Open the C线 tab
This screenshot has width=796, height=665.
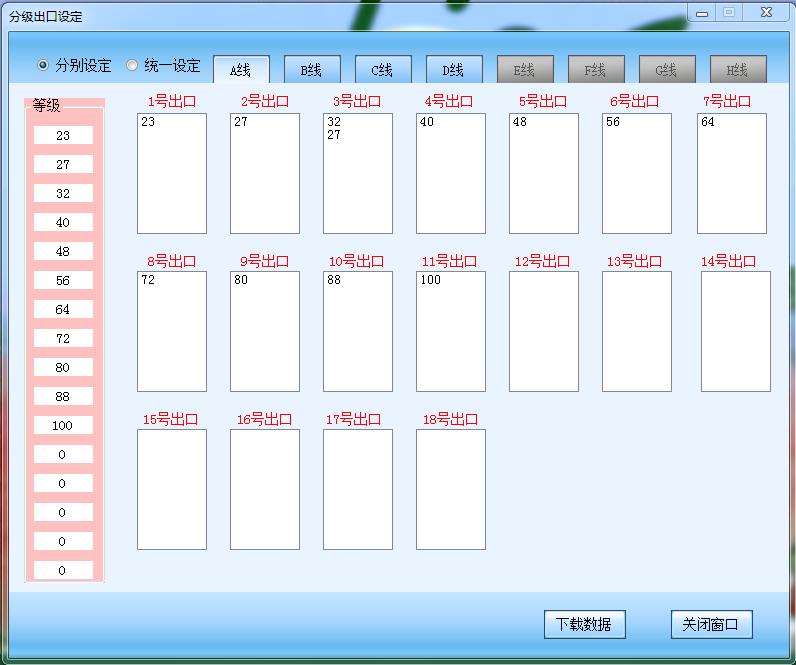coord(383,70)
